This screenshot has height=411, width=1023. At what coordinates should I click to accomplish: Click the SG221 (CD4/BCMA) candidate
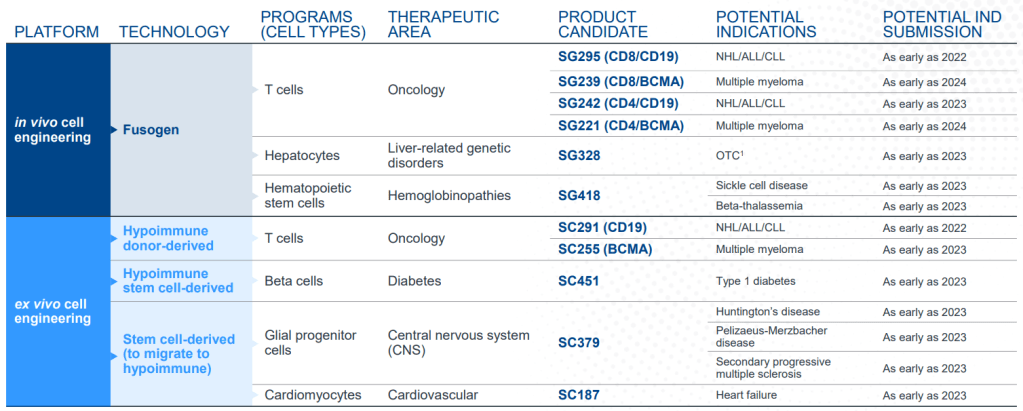tap(621, 125)
